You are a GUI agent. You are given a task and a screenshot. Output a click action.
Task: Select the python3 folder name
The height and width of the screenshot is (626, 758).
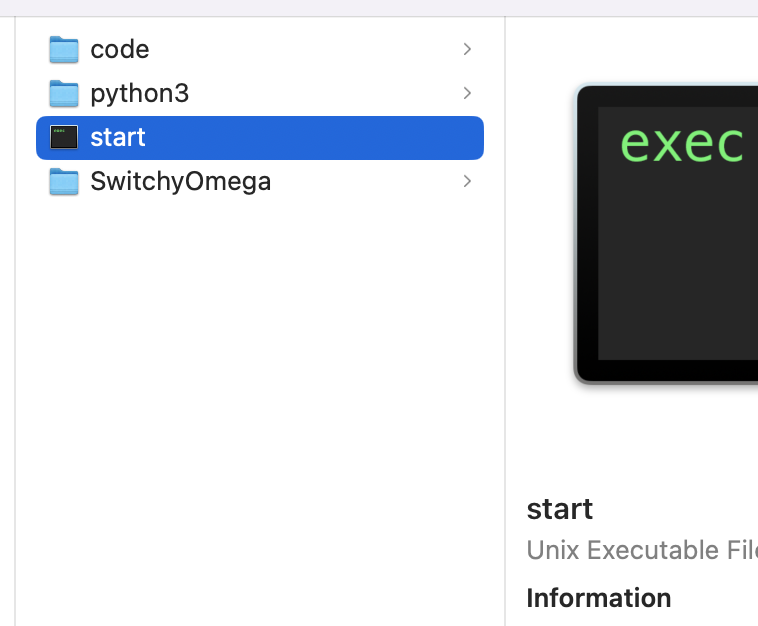[x=140, y=94]
